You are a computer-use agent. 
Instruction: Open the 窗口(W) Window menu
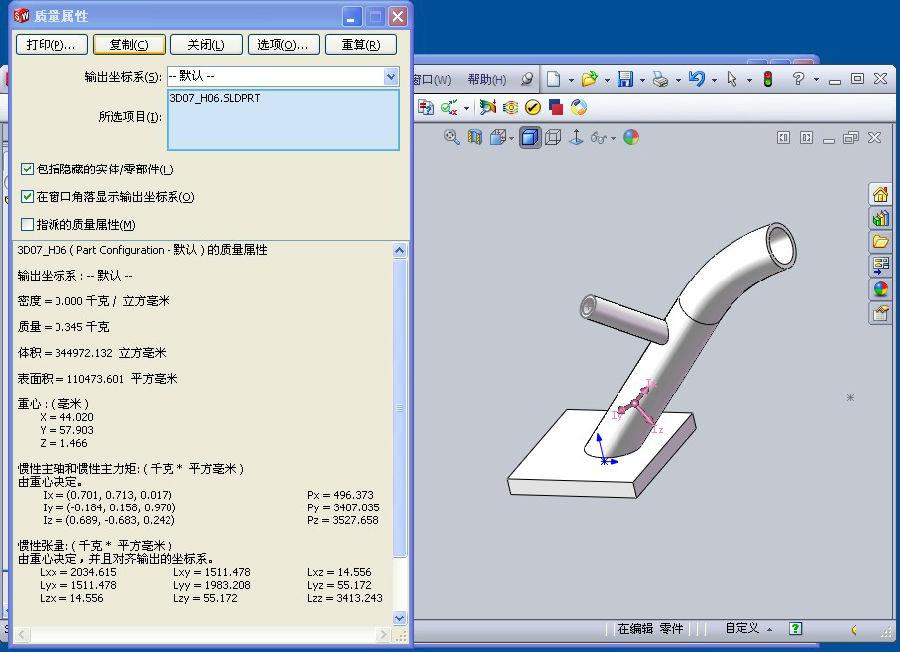[x=432, y=80]
